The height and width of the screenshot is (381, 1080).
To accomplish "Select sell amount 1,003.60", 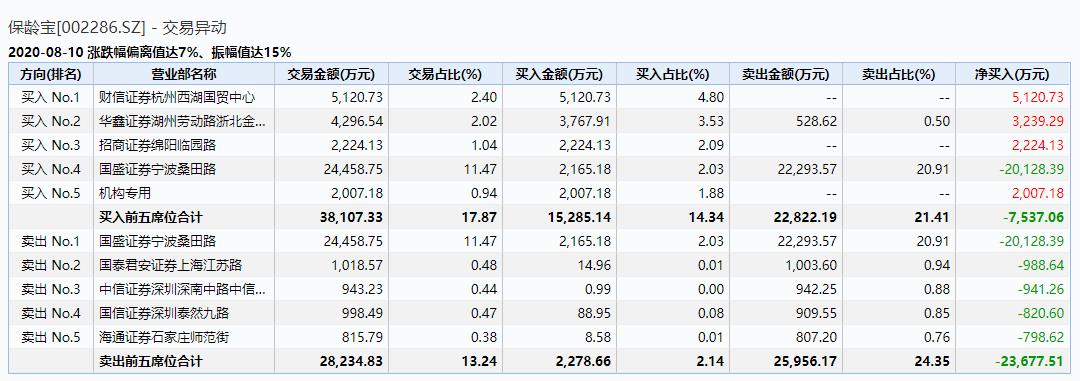I will pyautogui.click(x=810, y=265).
